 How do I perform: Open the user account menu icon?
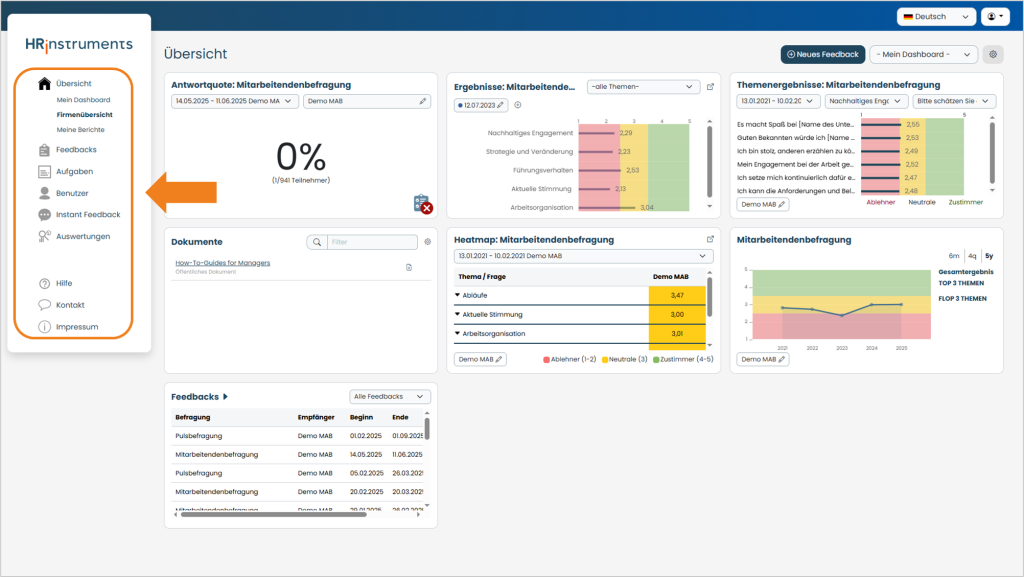pos(995,16)
